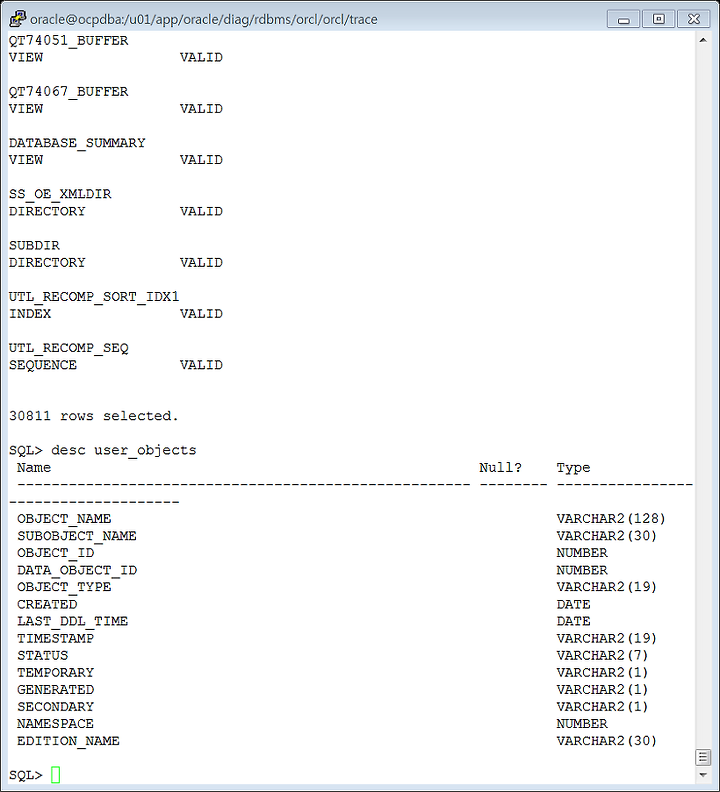The width and height of the screenshot is (720, 792).
Task: Click the OBJECT_ID column row
Action: [312, 553]
